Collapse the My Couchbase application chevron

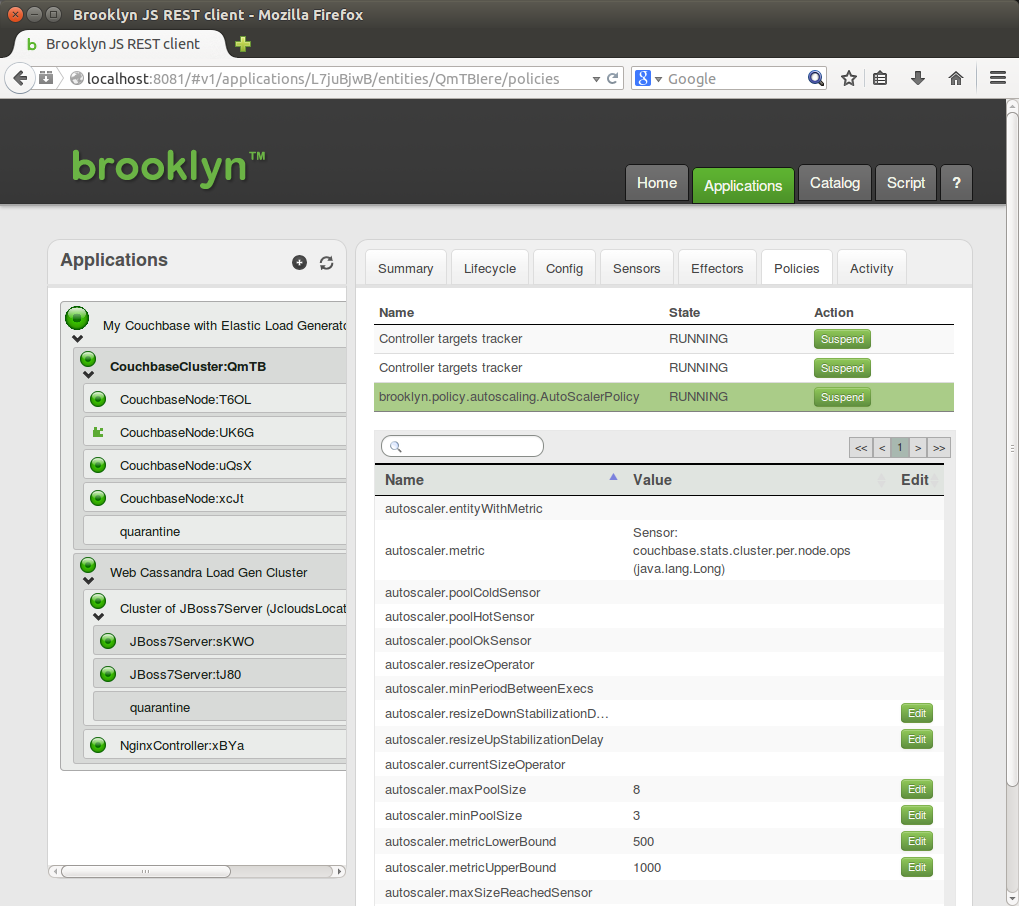tap(77, 339)
